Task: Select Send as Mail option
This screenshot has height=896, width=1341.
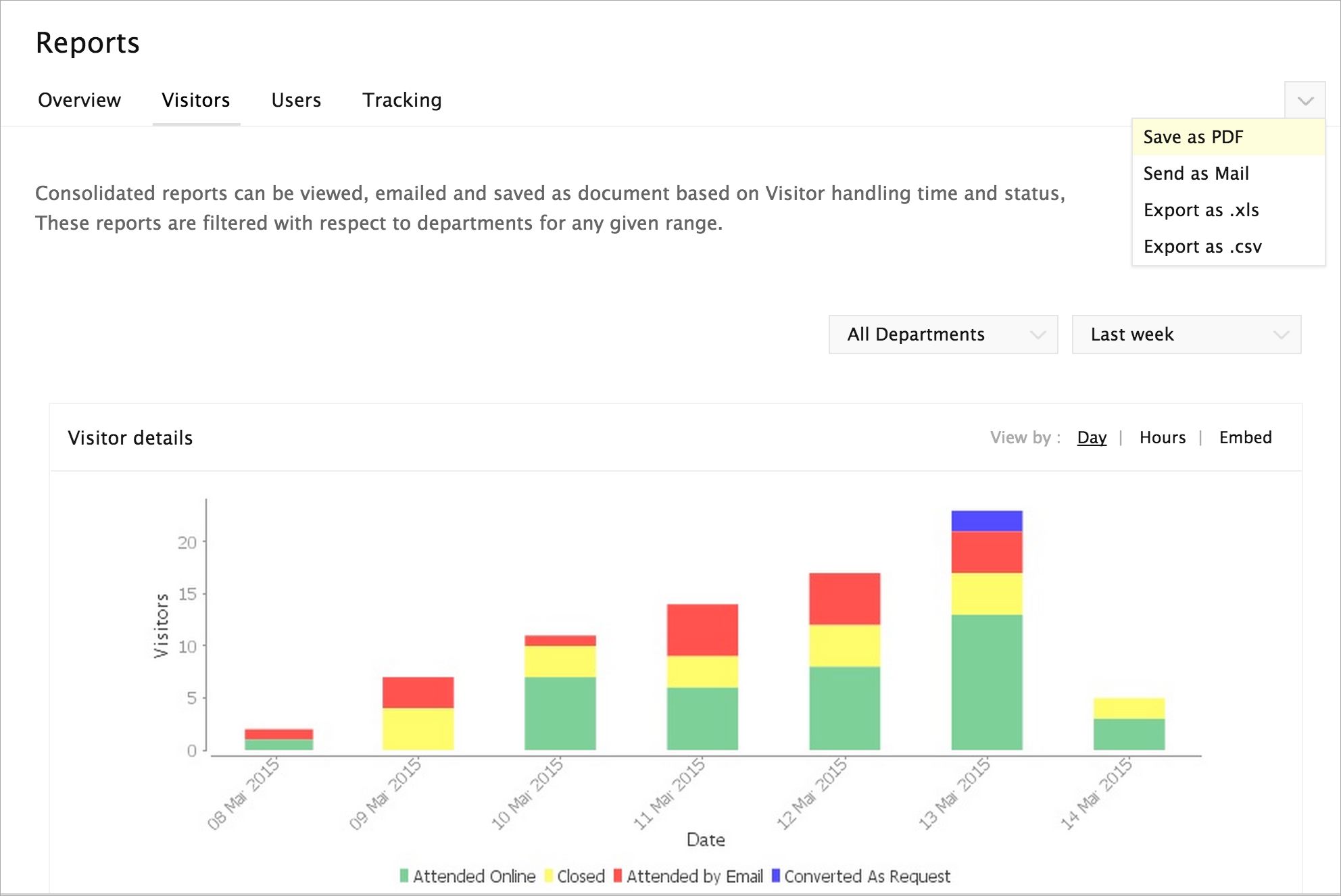Action: click(1196, 174)
